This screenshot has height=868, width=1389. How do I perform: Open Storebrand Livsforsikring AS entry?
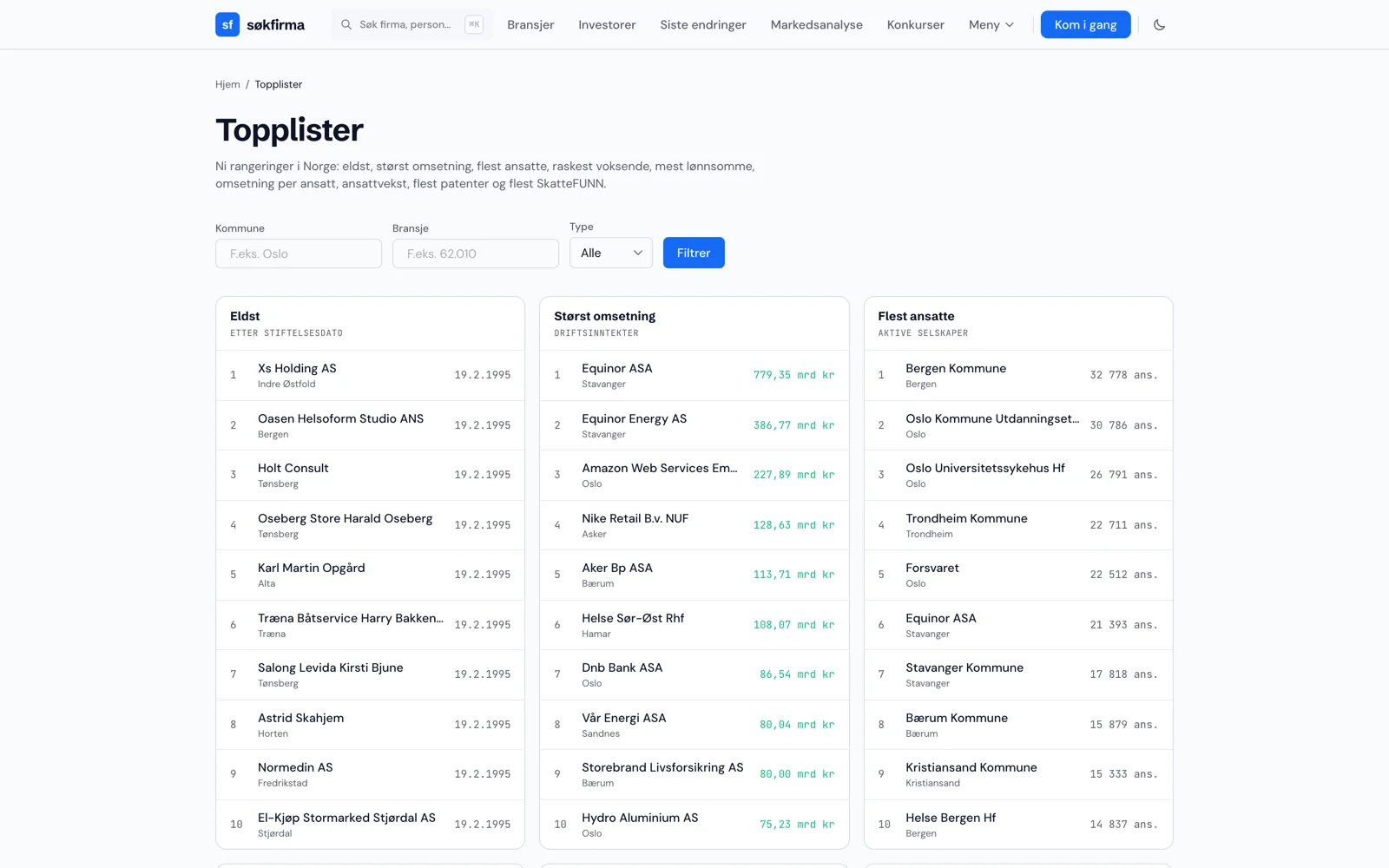pyautogui.click(x=694, y=774)
